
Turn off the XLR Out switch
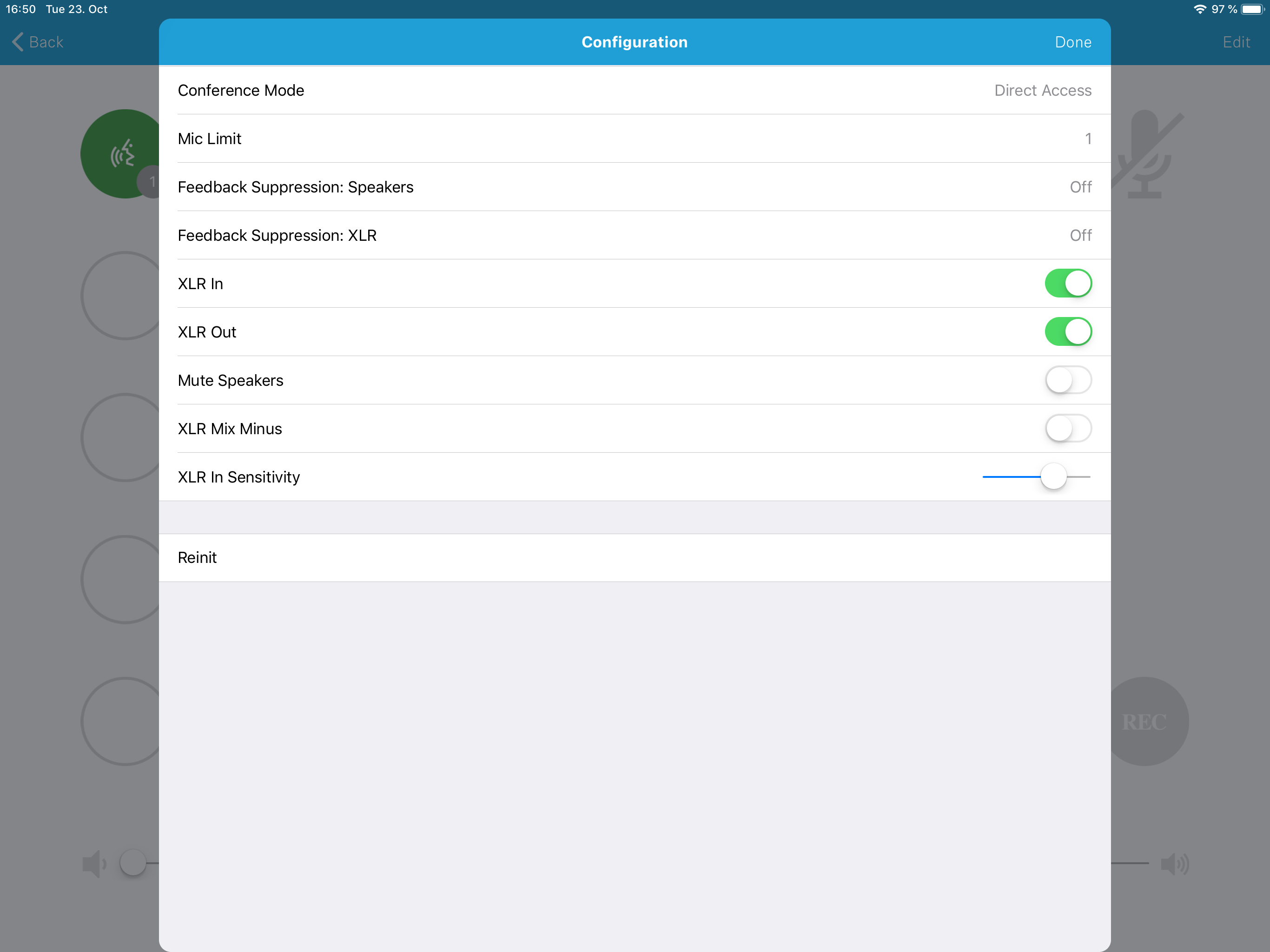[x=1068, y=331]
